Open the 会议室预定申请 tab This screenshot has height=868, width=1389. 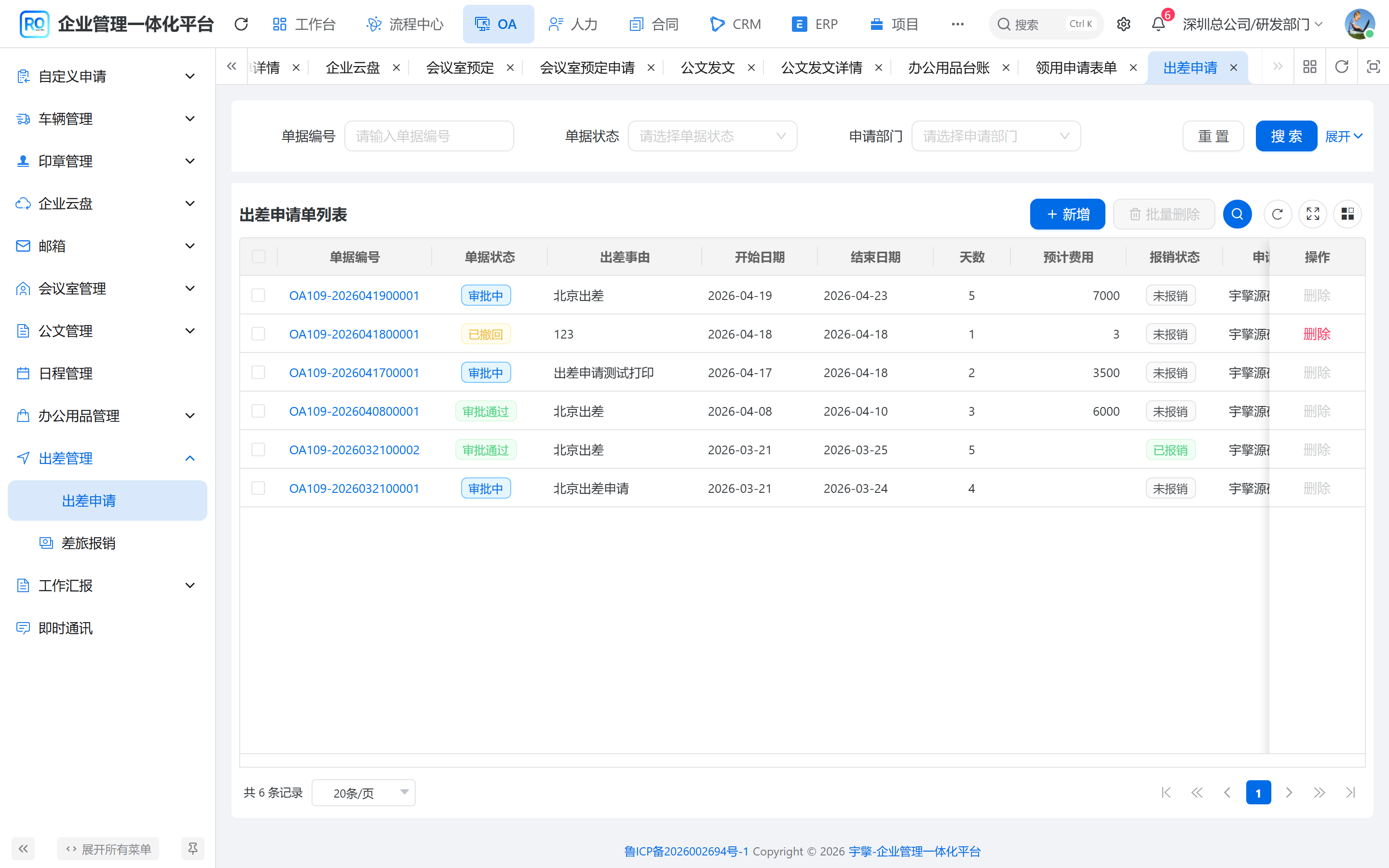click(x=587, y=68)
